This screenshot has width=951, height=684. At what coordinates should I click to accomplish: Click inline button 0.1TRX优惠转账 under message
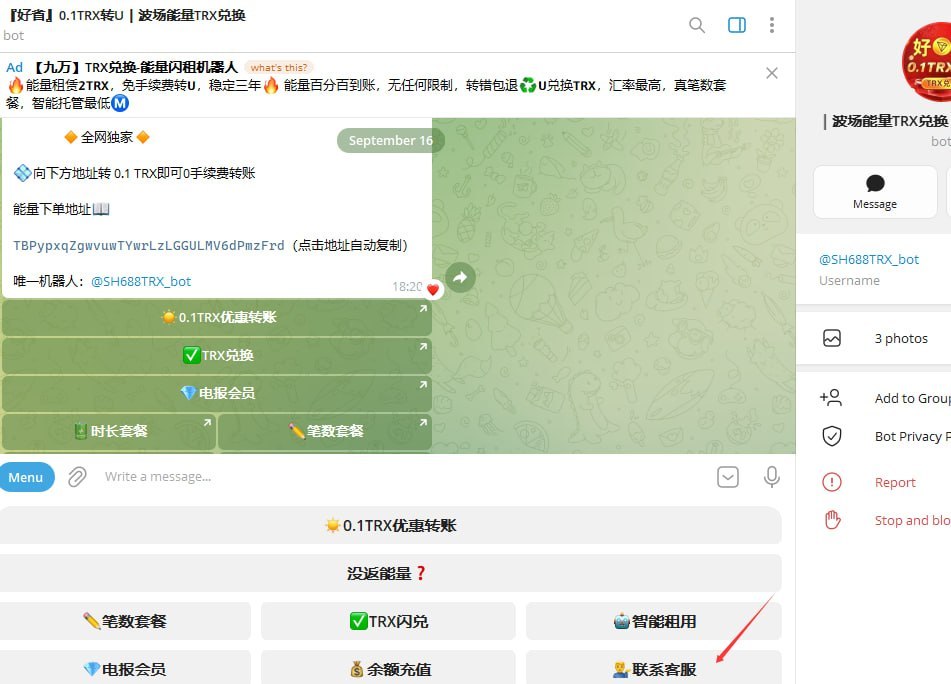(x=217, y=317)
